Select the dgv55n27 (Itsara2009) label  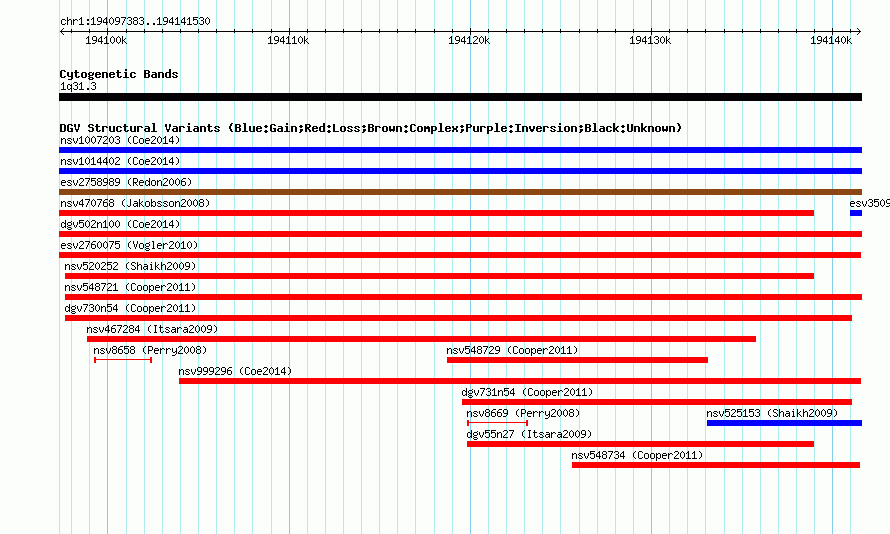(529, 434)
